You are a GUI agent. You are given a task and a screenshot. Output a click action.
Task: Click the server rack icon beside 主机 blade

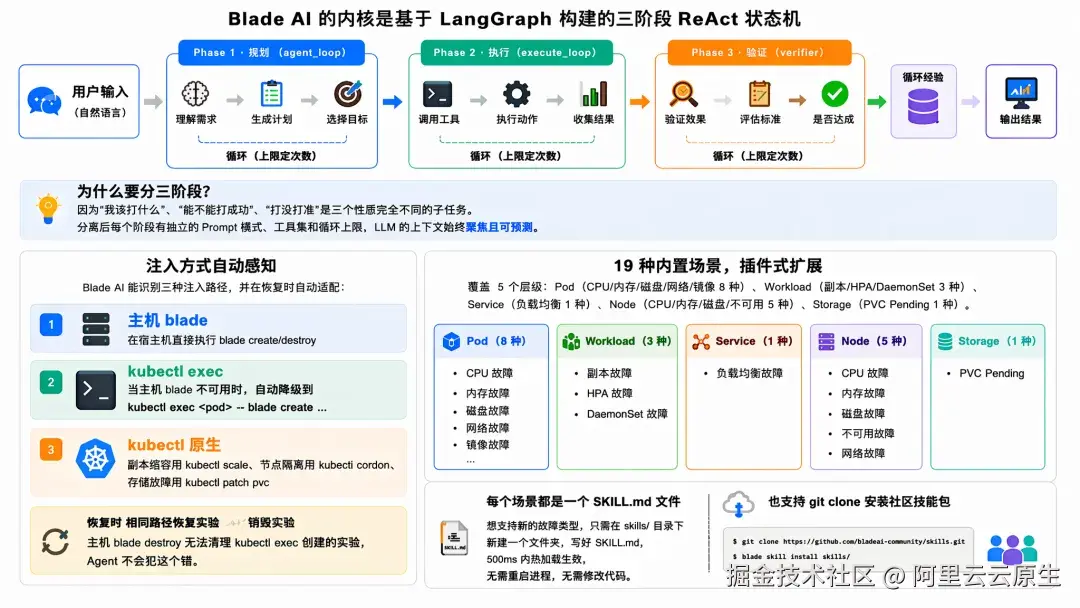point(96,329)
